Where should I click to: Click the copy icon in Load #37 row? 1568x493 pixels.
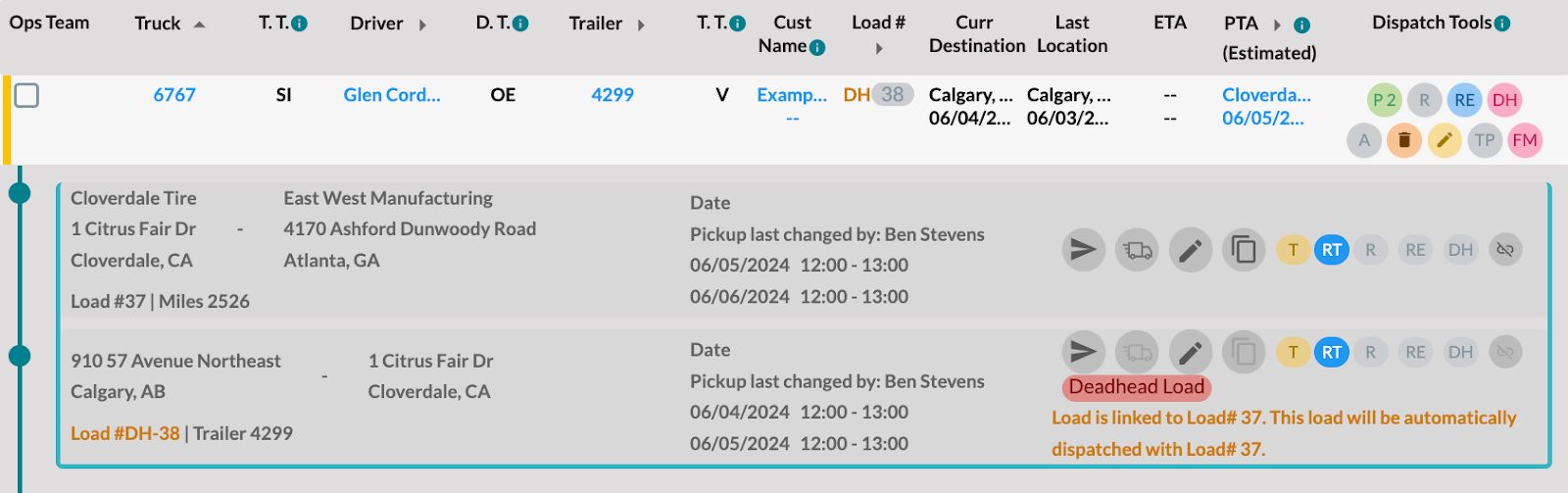click(1244, 250)
